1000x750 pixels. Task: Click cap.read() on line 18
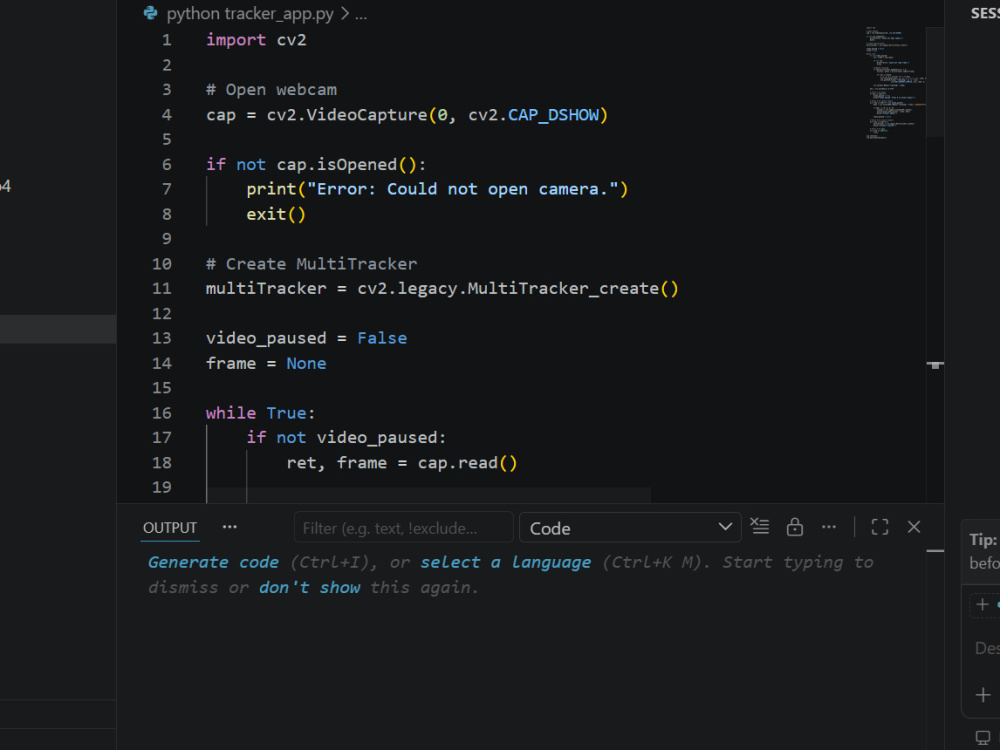point(467,463)
